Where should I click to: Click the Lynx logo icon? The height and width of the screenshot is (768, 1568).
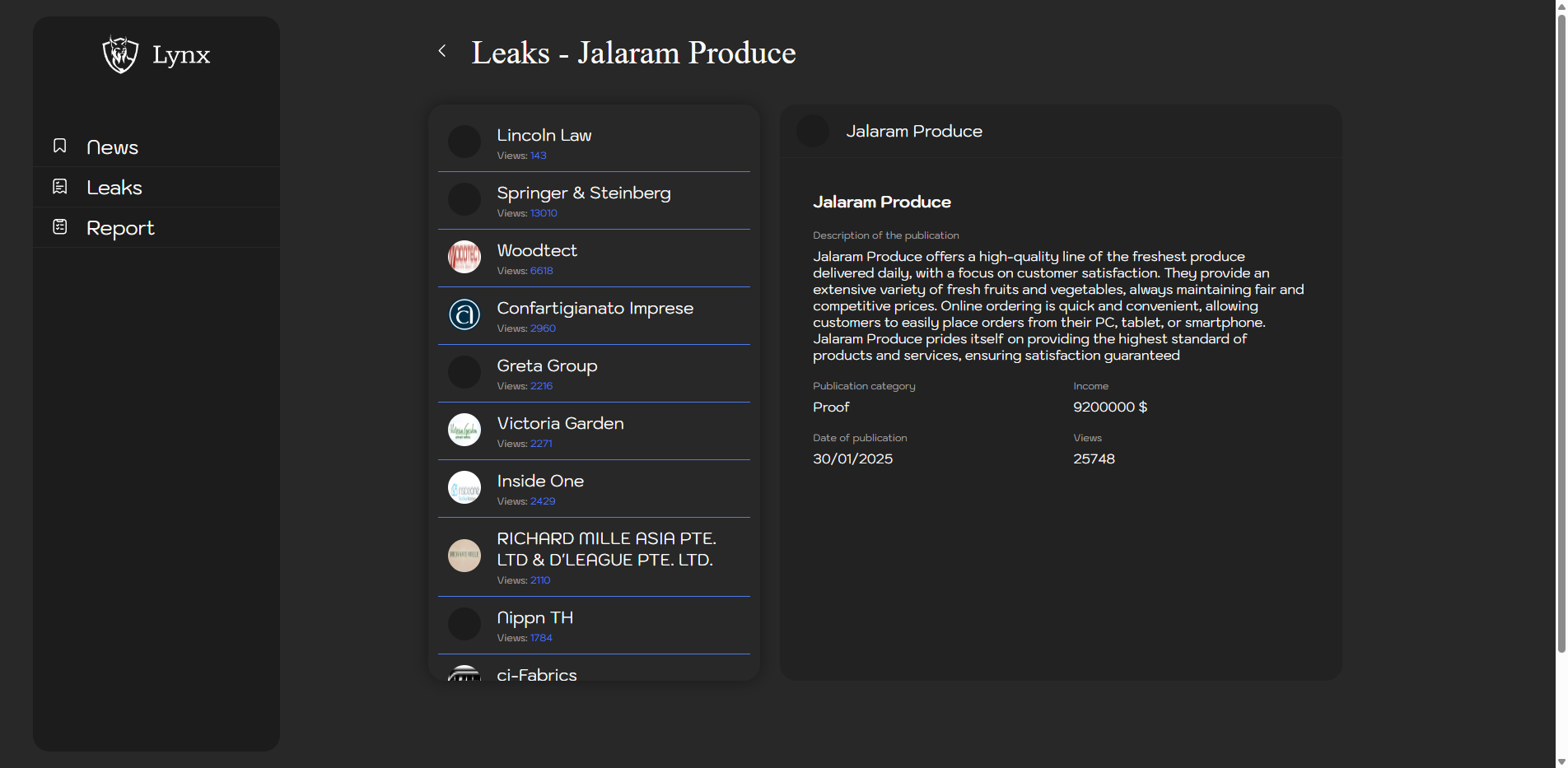click(x=120, y=54)
